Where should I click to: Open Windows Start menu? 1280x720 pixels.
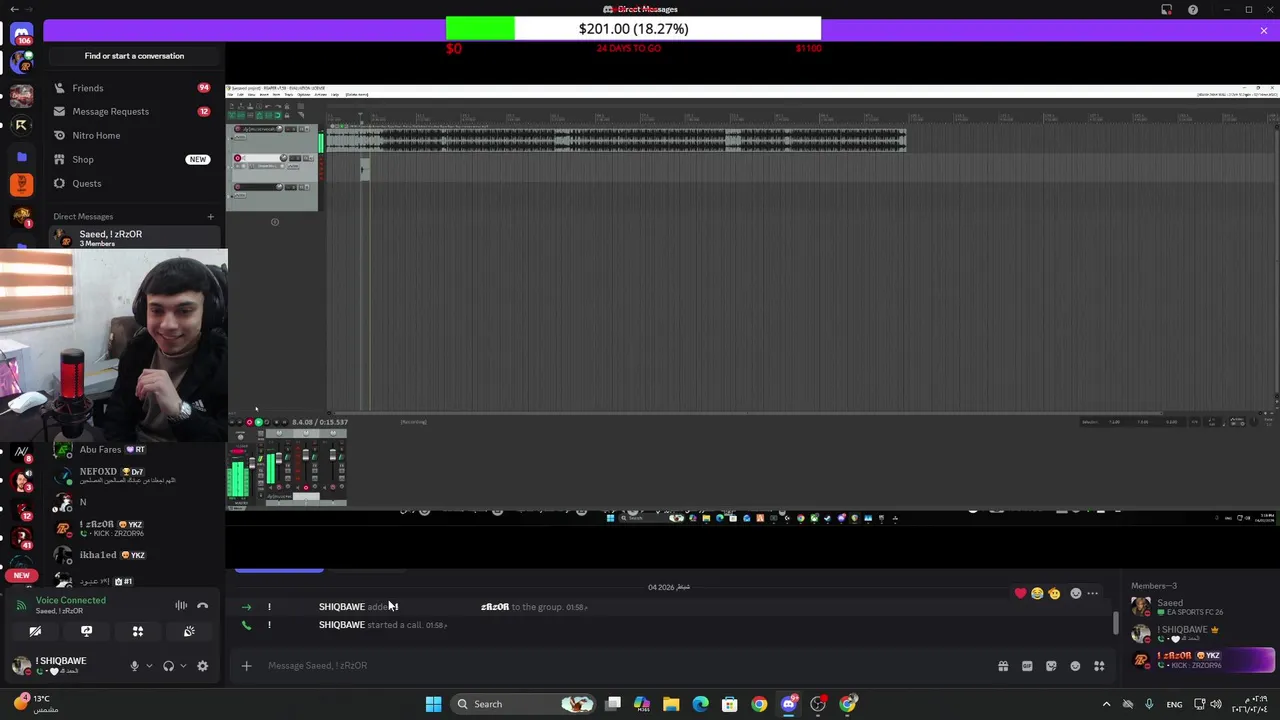433,704
